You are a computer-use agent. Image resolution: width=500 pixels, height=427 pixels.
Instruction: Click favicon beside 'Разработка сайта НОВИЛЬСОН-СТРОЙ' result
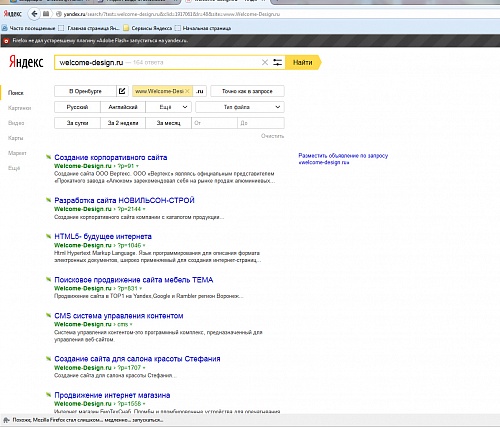pyautogui.click(x=49, y=200)
